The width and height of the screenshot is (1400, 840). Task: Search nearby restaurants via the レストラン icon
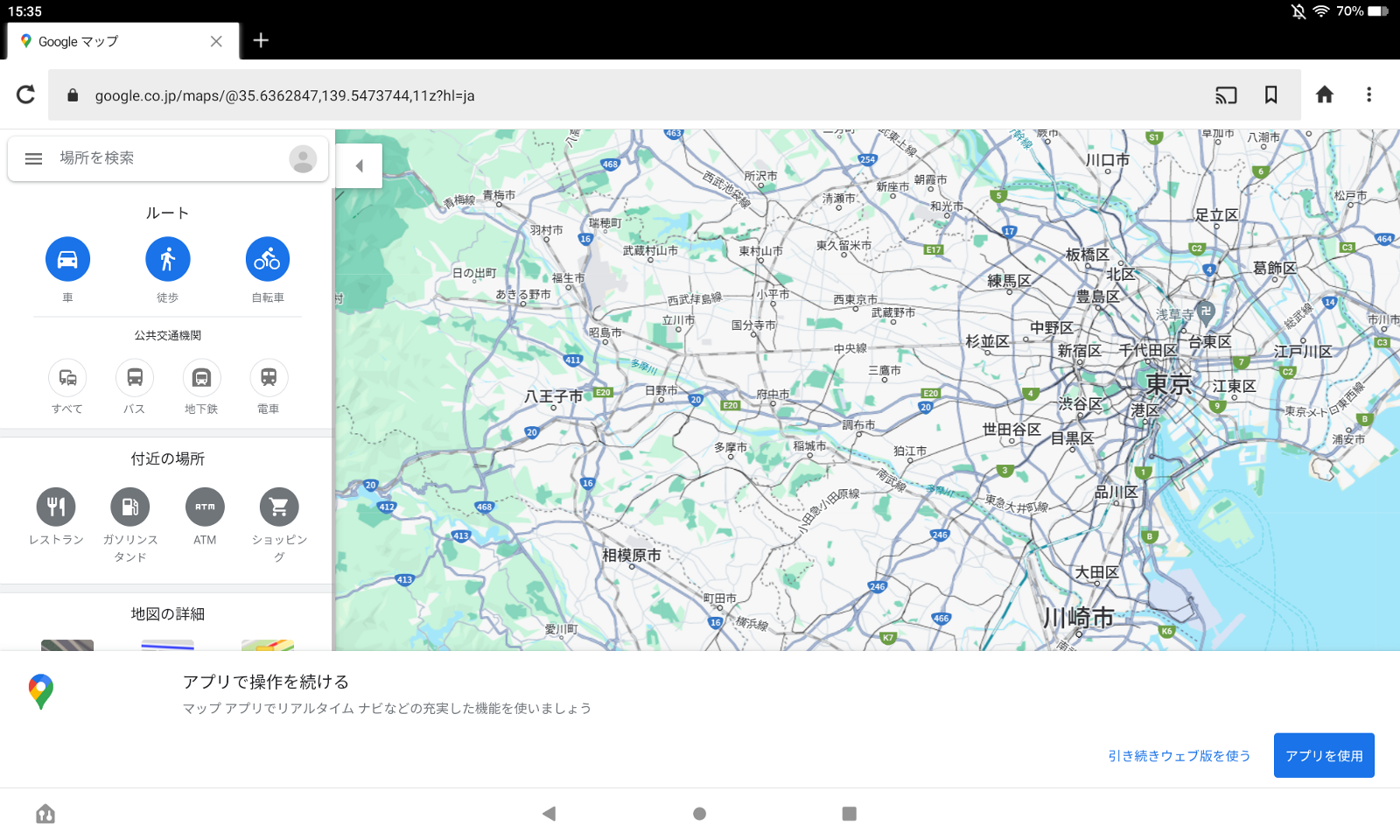(57, 507)
